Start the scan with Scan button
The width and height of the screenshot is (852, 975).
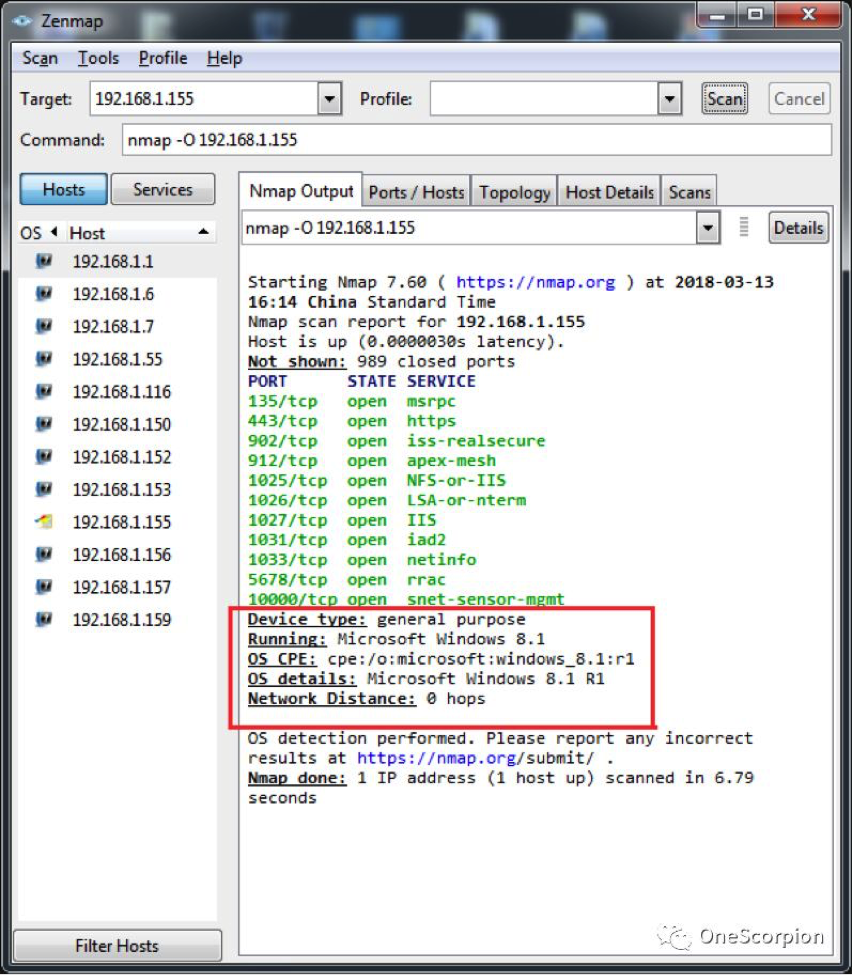click(x=725, y=98)
